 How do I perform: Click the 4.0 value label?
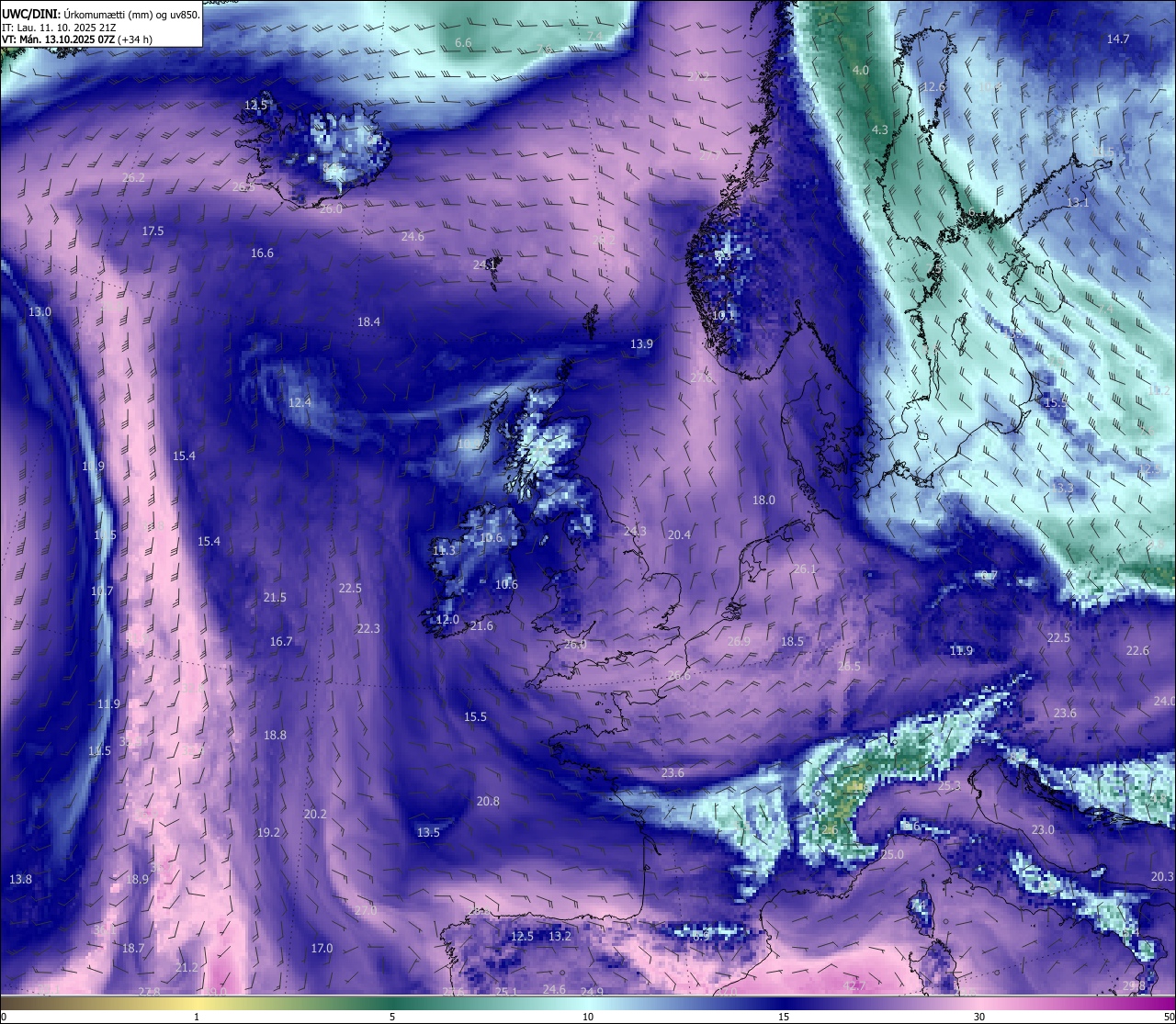(x=861, y=70)
